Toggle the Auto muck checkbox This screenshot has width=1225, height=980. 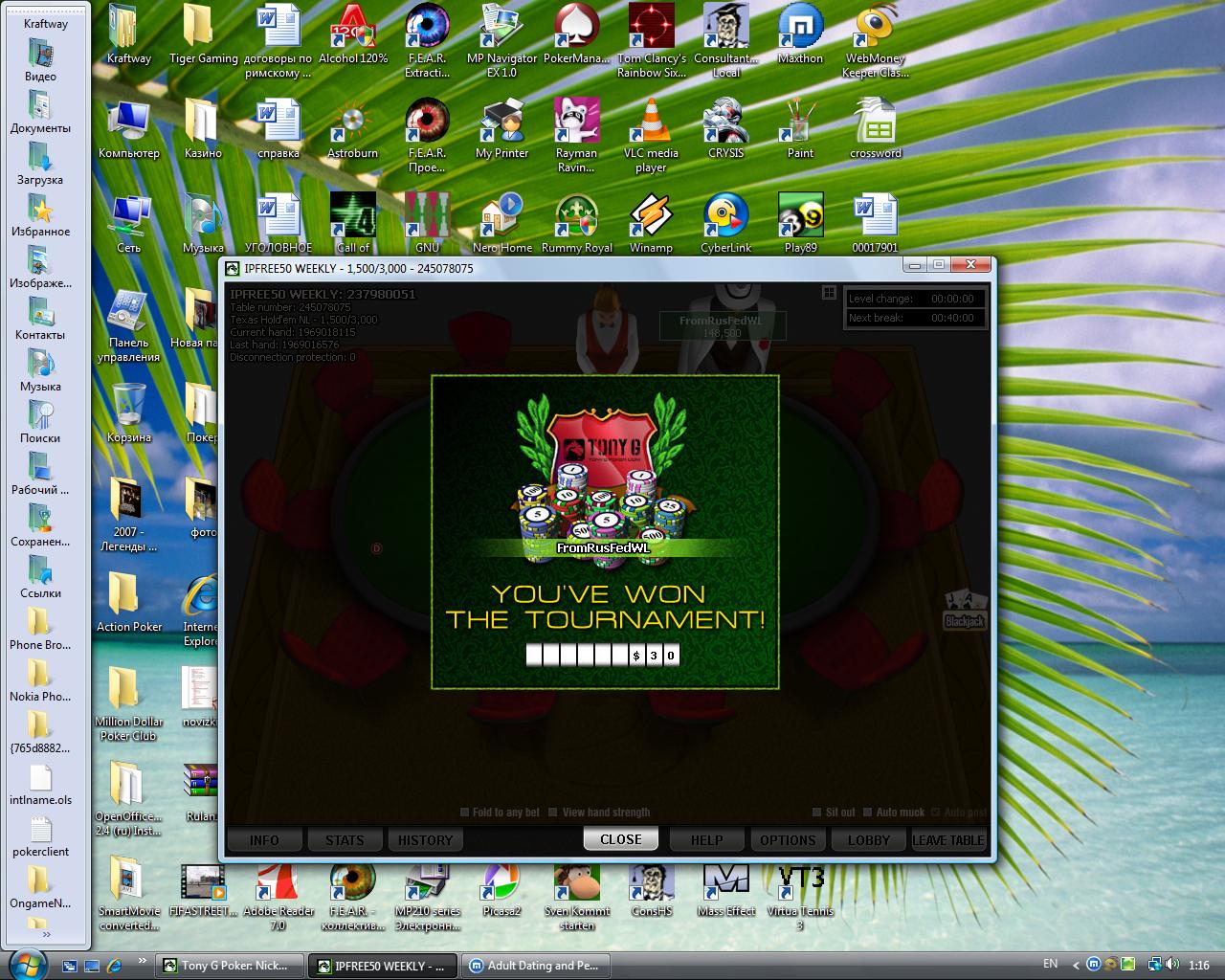tap(867, 813)
